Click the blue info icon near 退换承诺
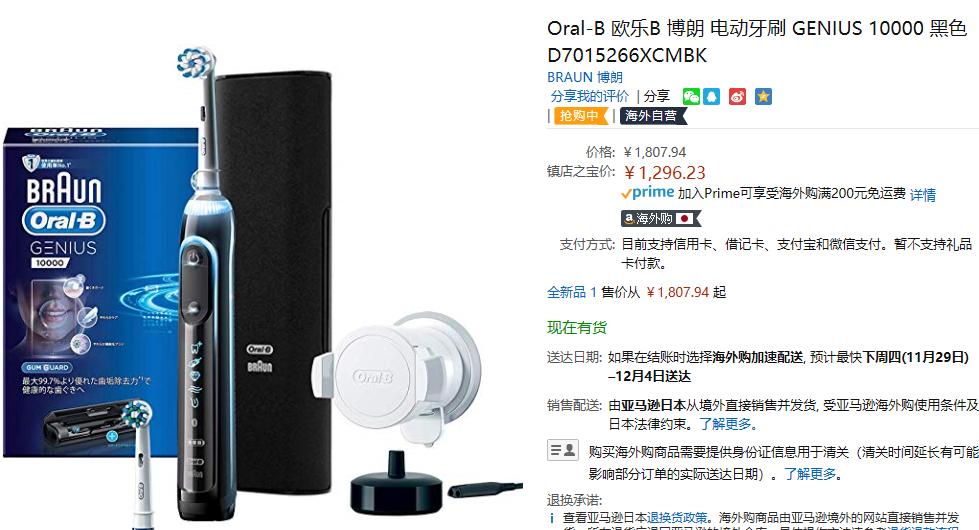Image resolution: width=979 pixels, height=530 pixels. (x=552, y=518)
